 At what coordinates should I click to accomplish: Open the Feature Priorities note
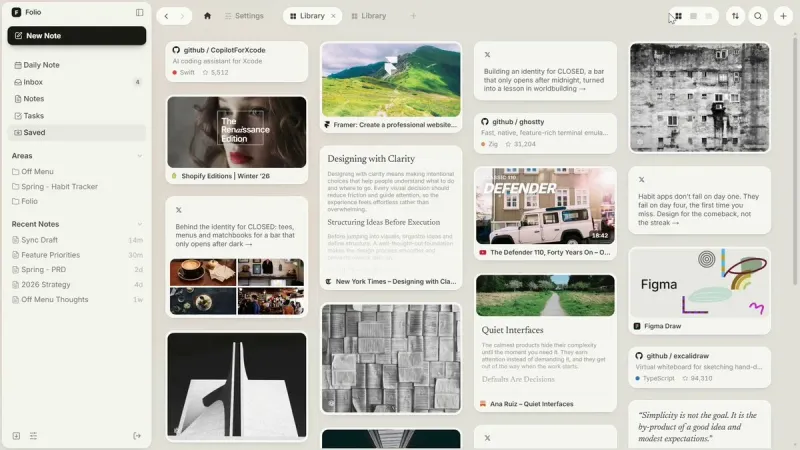click(77, 255)
